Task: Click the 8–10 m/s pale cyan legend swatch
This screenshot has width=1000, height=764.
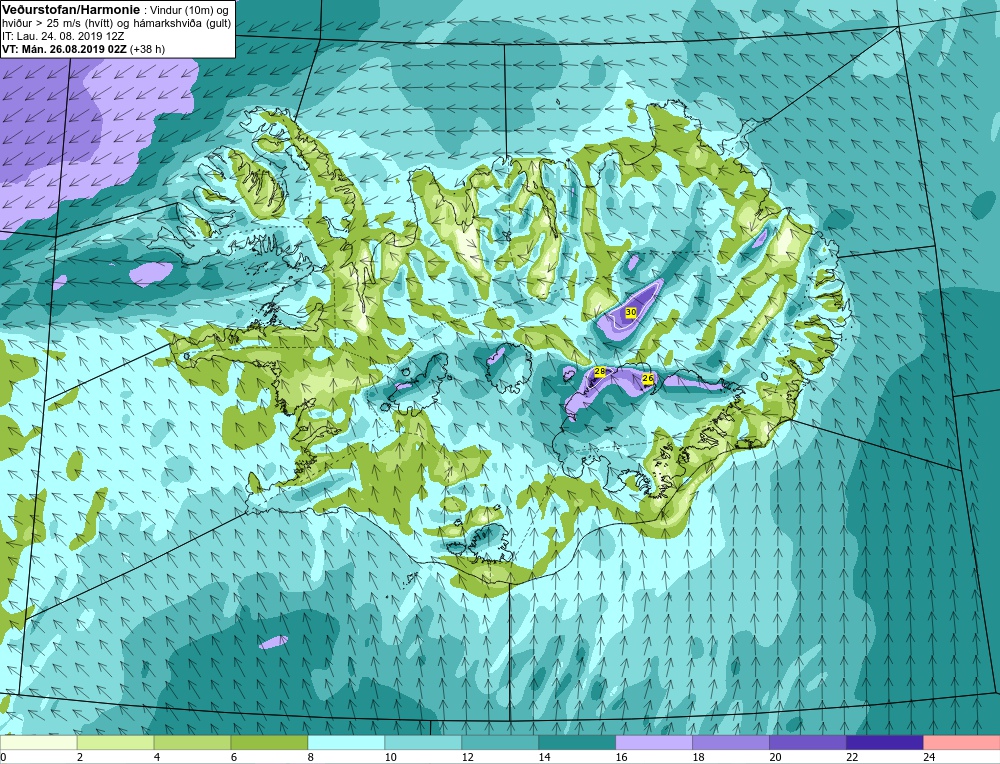Action: coord(346,743)
